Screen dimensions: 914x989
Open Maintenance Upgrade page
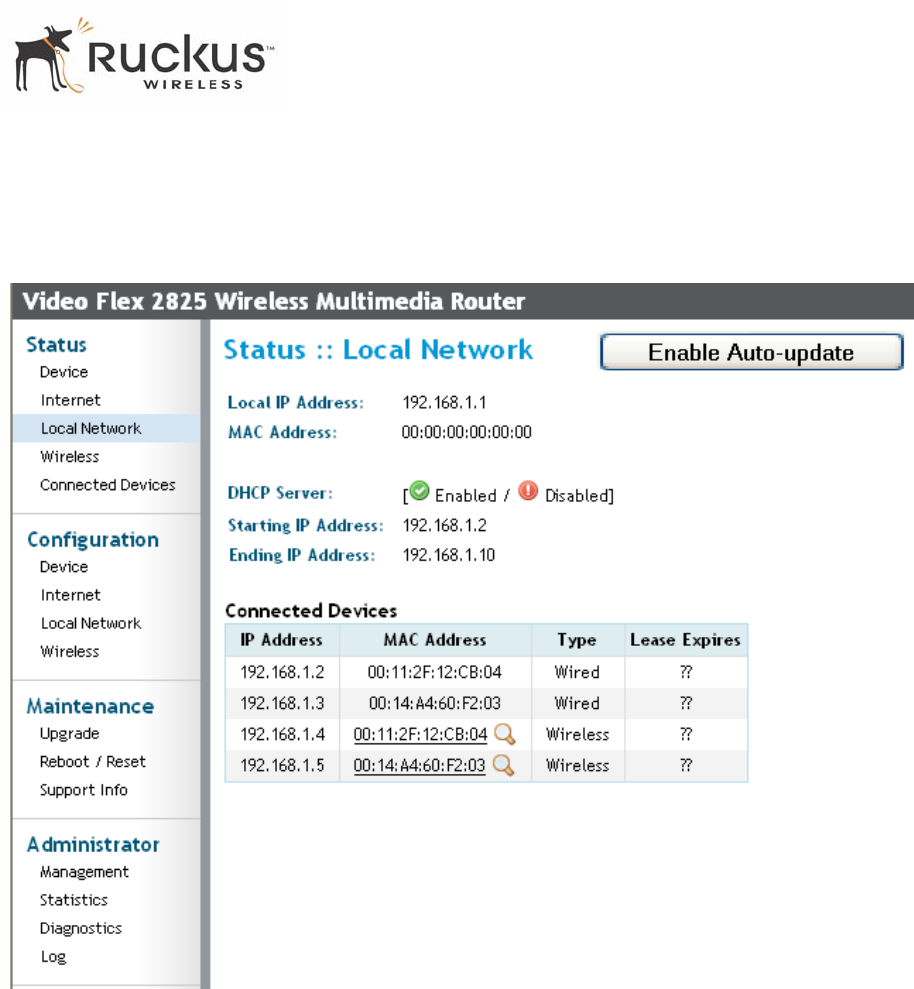pyautogui.click(x=69, y=734)
